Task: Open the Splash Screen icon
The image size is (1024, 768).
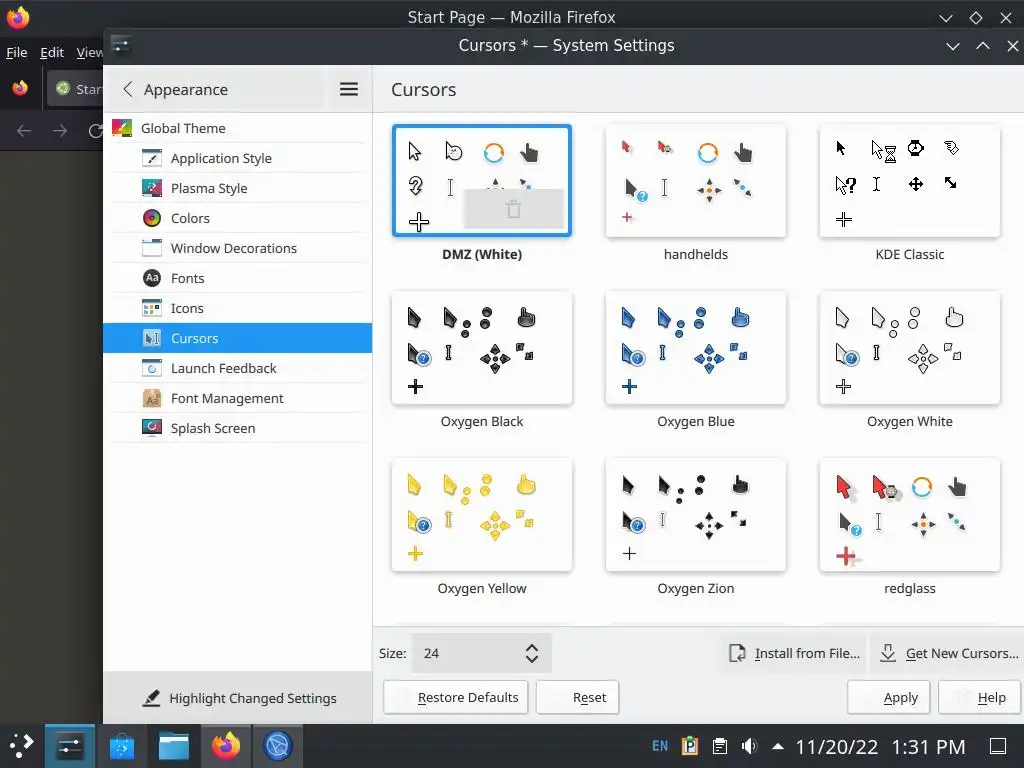Action: point(152,428)
